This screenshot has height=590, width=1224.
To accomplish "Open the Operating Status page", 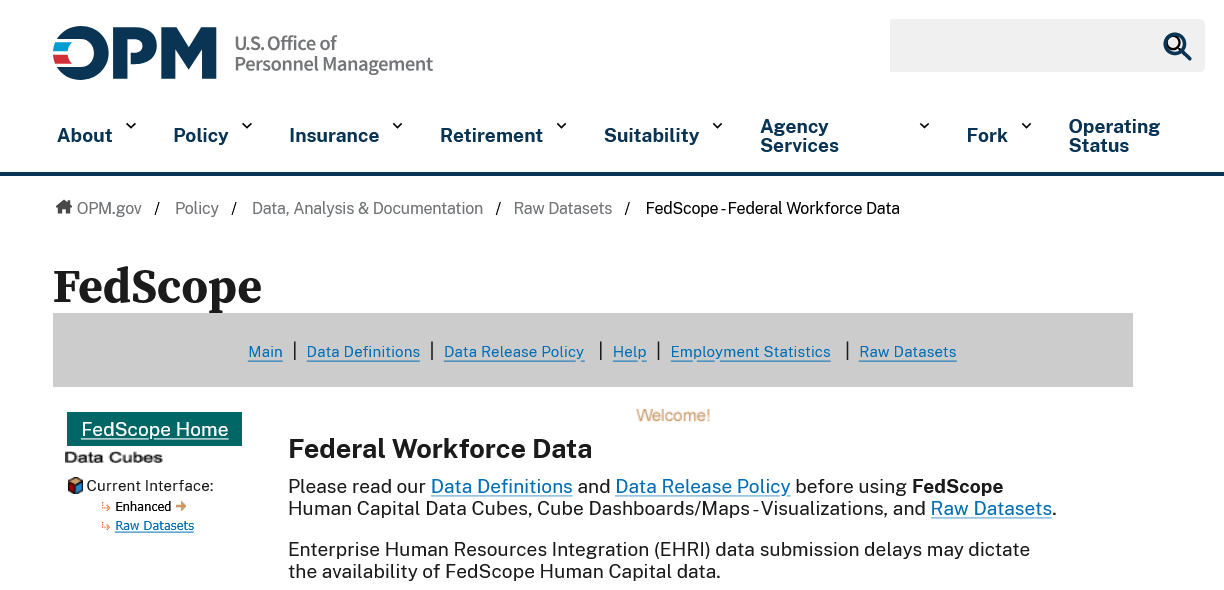I will coord(1114,136).
